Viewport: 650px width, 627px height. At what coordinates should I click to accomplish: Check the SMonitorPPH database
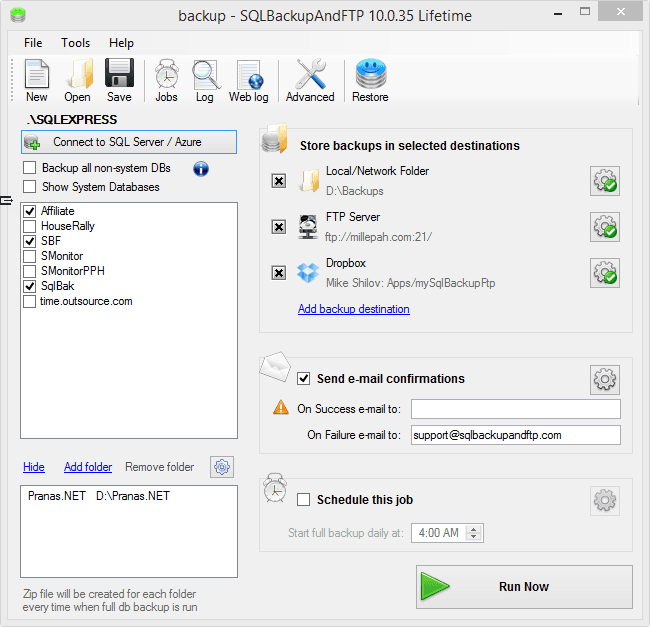tap(29, 271)
